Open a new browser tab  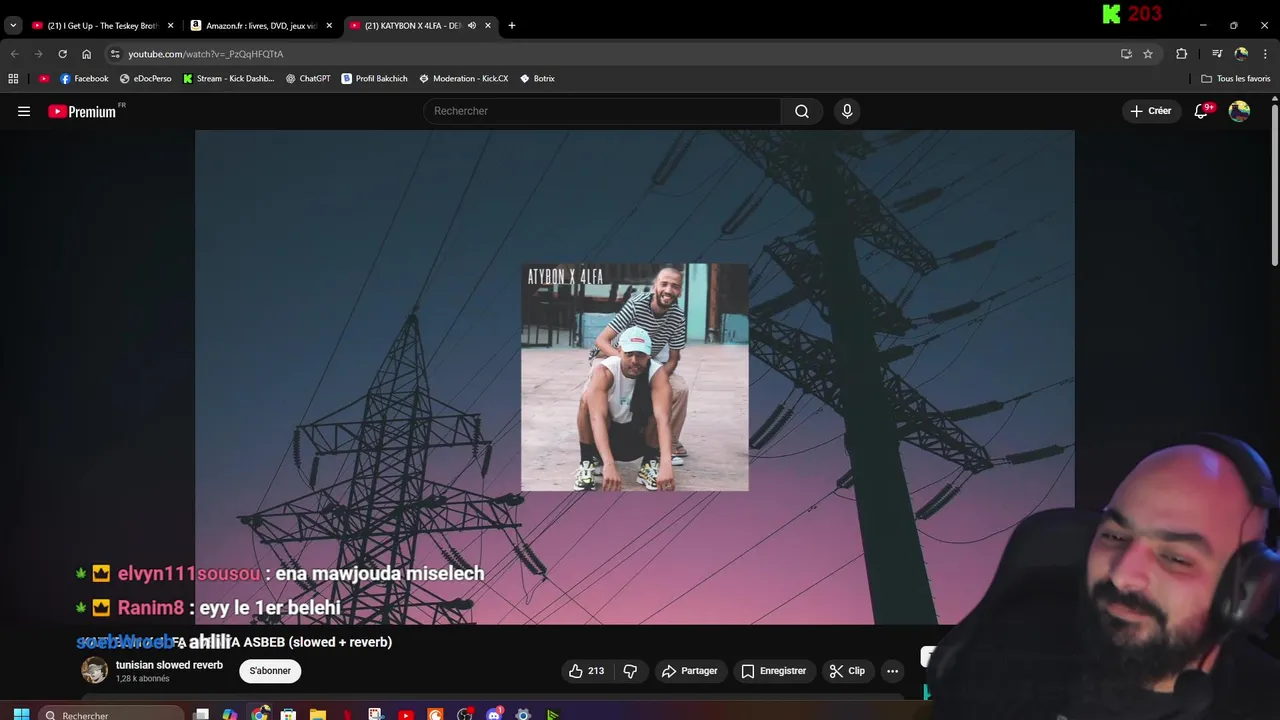(512, 25)
